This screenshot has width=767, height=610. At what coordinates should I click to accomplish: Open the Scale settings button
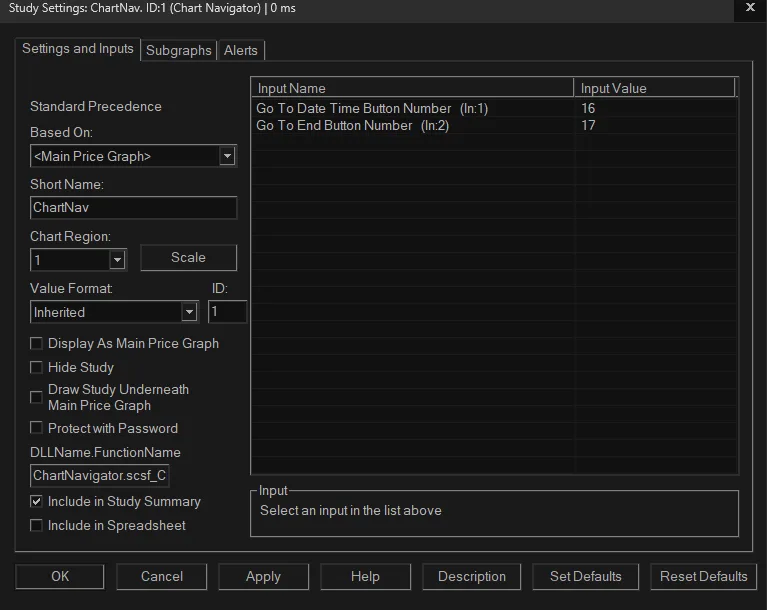pos(188,257)
